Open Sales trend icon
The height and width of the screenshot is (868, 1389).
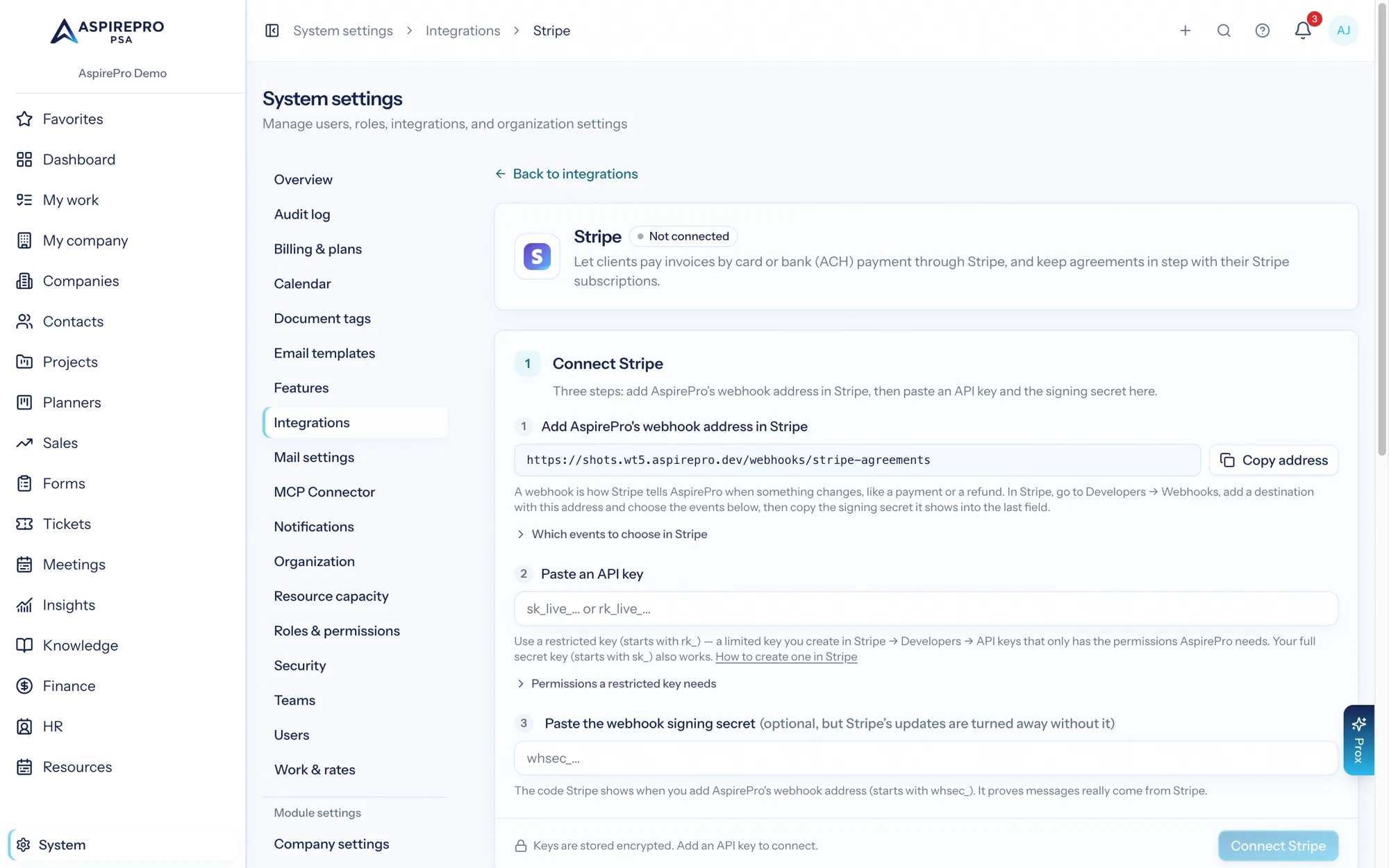(x=24, y=443)
